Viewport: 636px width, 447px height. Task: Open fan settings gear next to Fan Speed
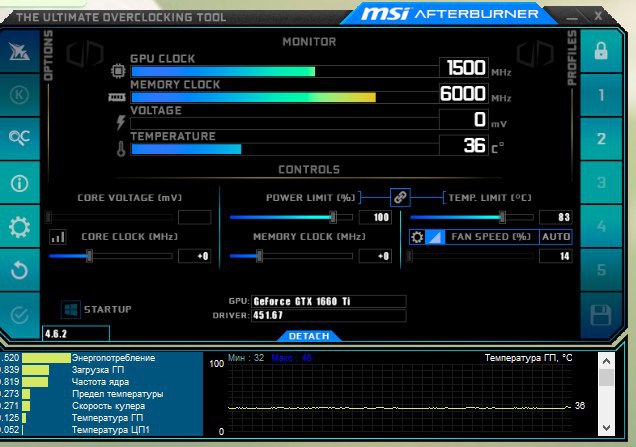pyautogui.click(x=417, y=236)
